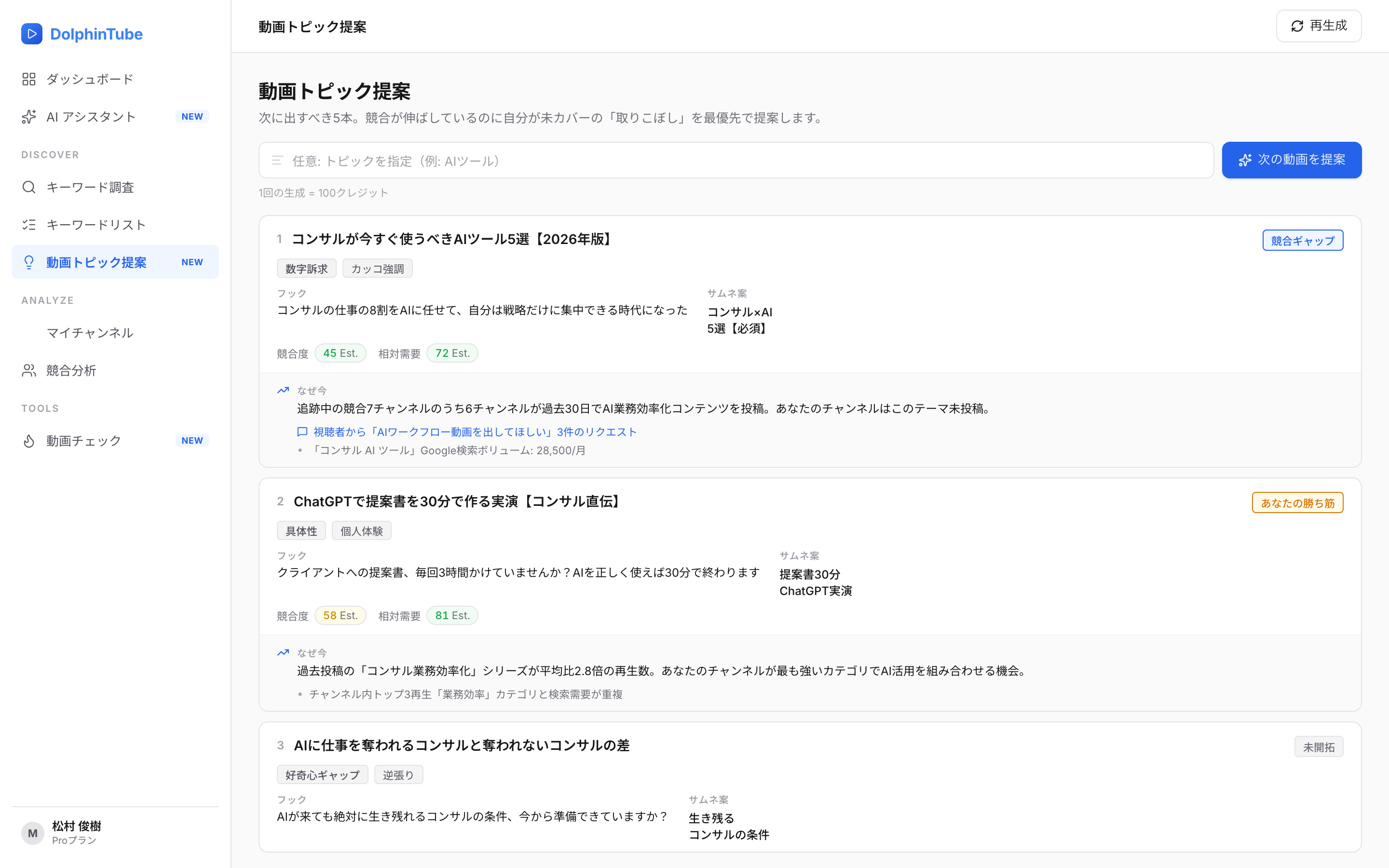Click the comment bubble icon beside 視聴者から

(302, 432)
